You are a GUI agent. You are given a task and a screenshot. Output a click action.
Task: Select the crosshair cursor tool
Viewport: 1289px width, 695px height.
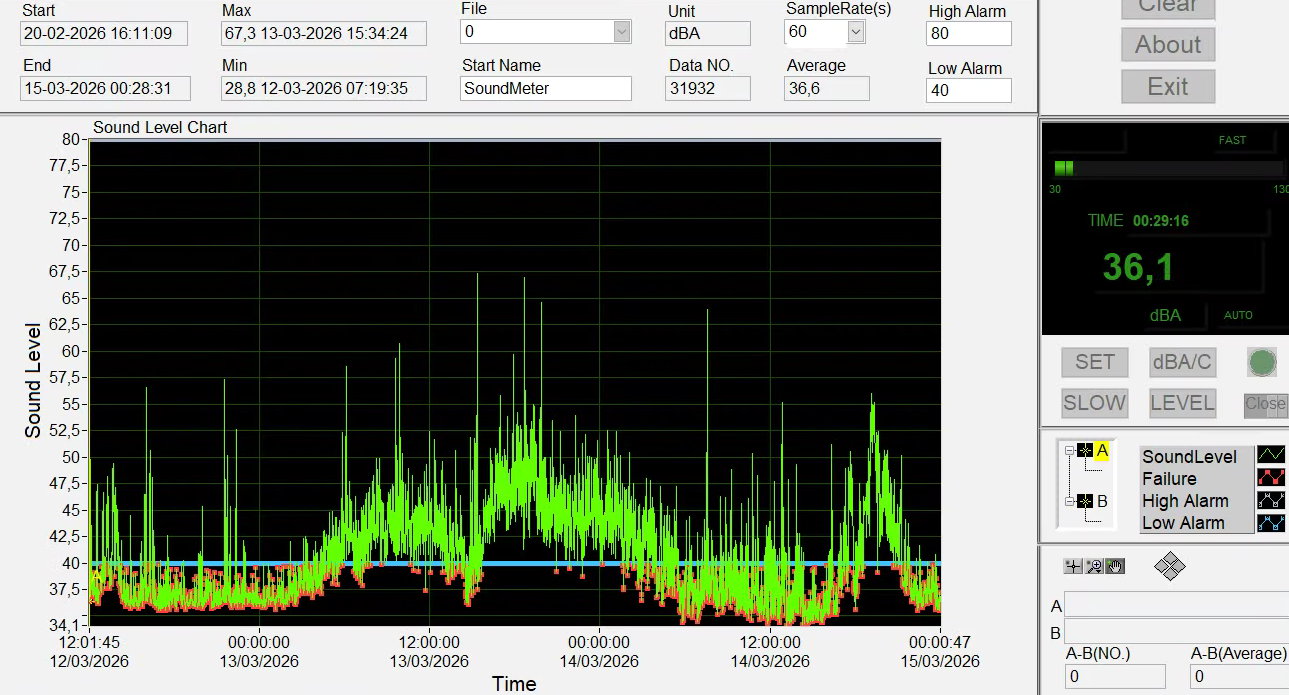pos(1073,567)
